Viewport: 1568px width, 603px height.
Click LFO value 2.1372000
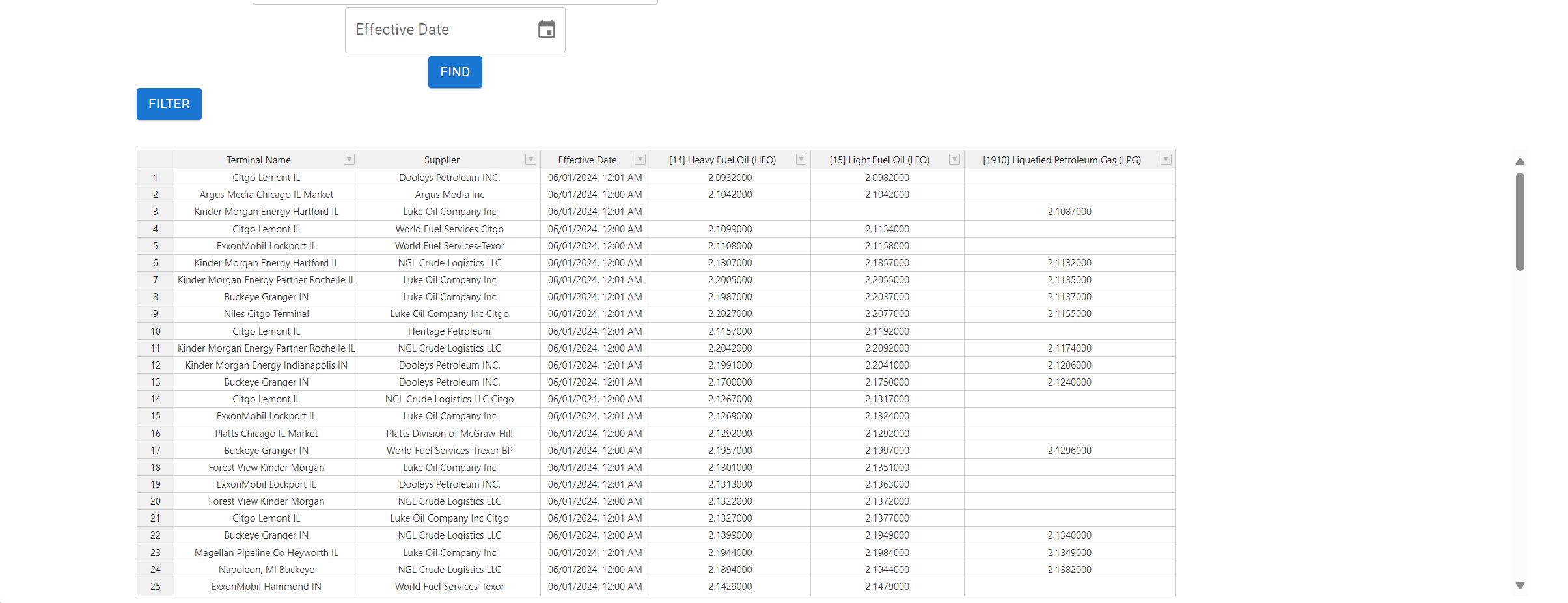click(x=887, y=501)
